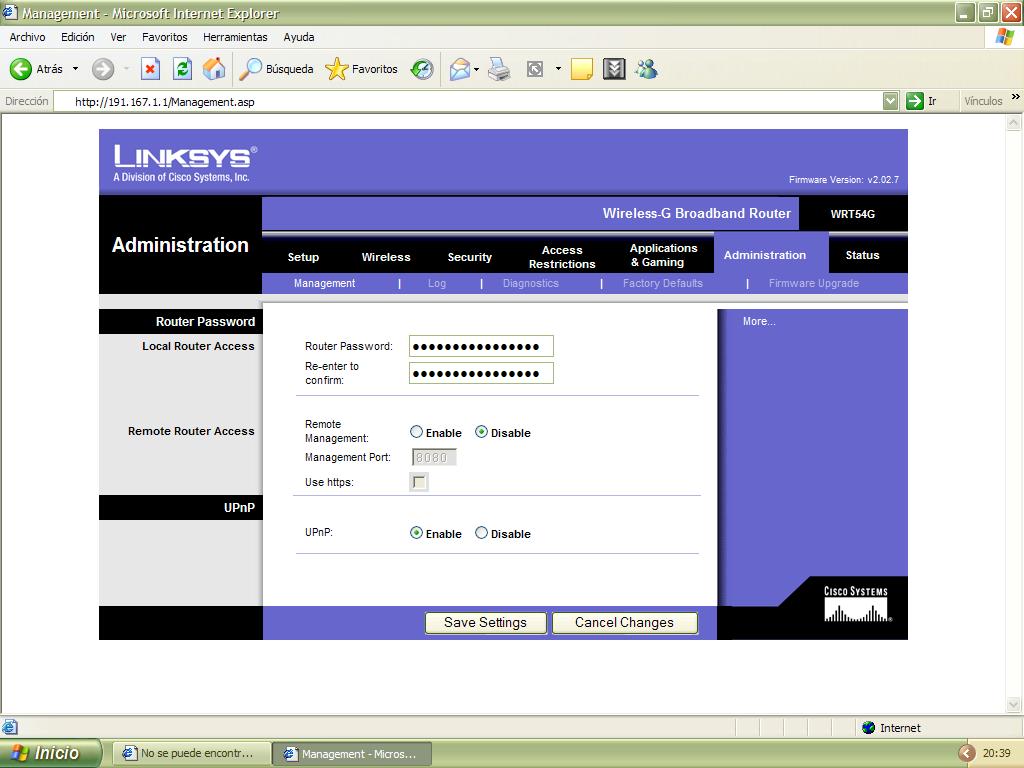Click the Router Password field
Viewport: 1024px width, 768px height.
(x=481, y=346)
